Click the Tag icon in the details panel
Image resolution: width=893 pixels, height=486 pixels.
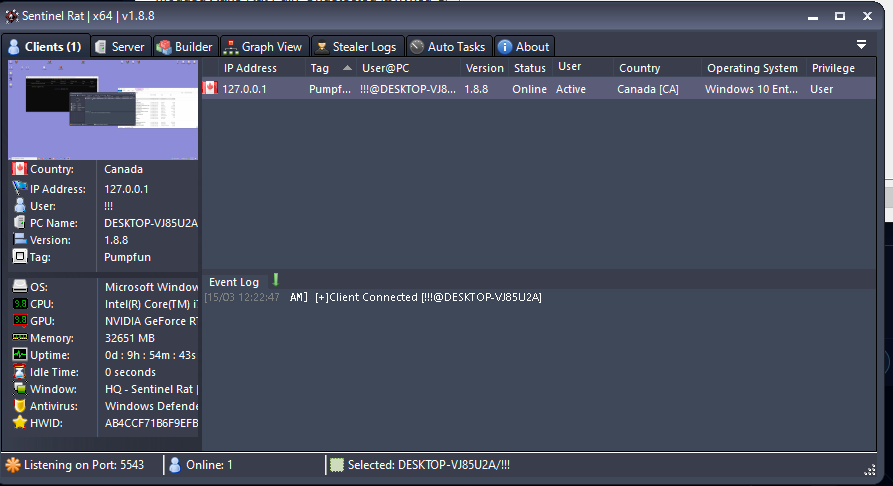20,256
